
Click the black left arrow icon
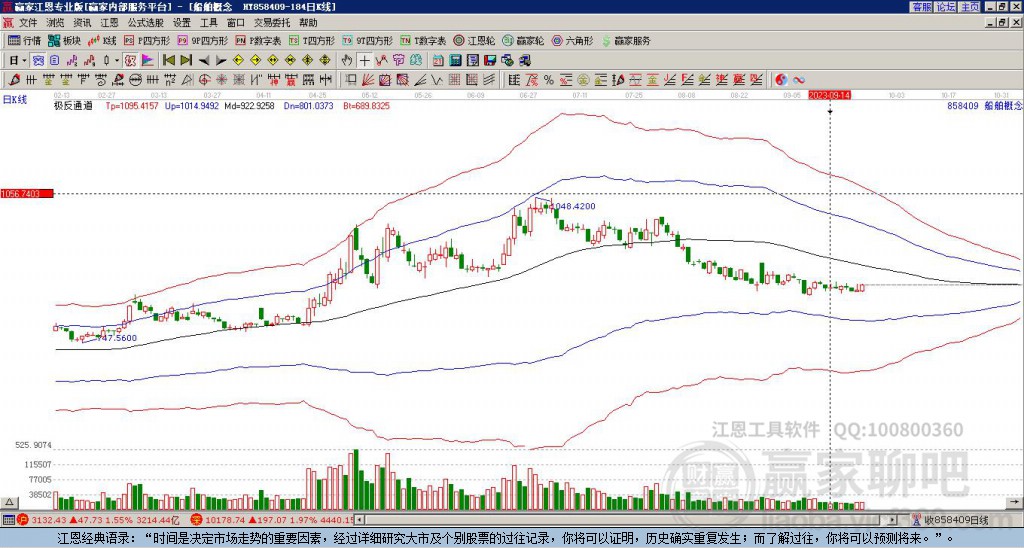[204, 61]
